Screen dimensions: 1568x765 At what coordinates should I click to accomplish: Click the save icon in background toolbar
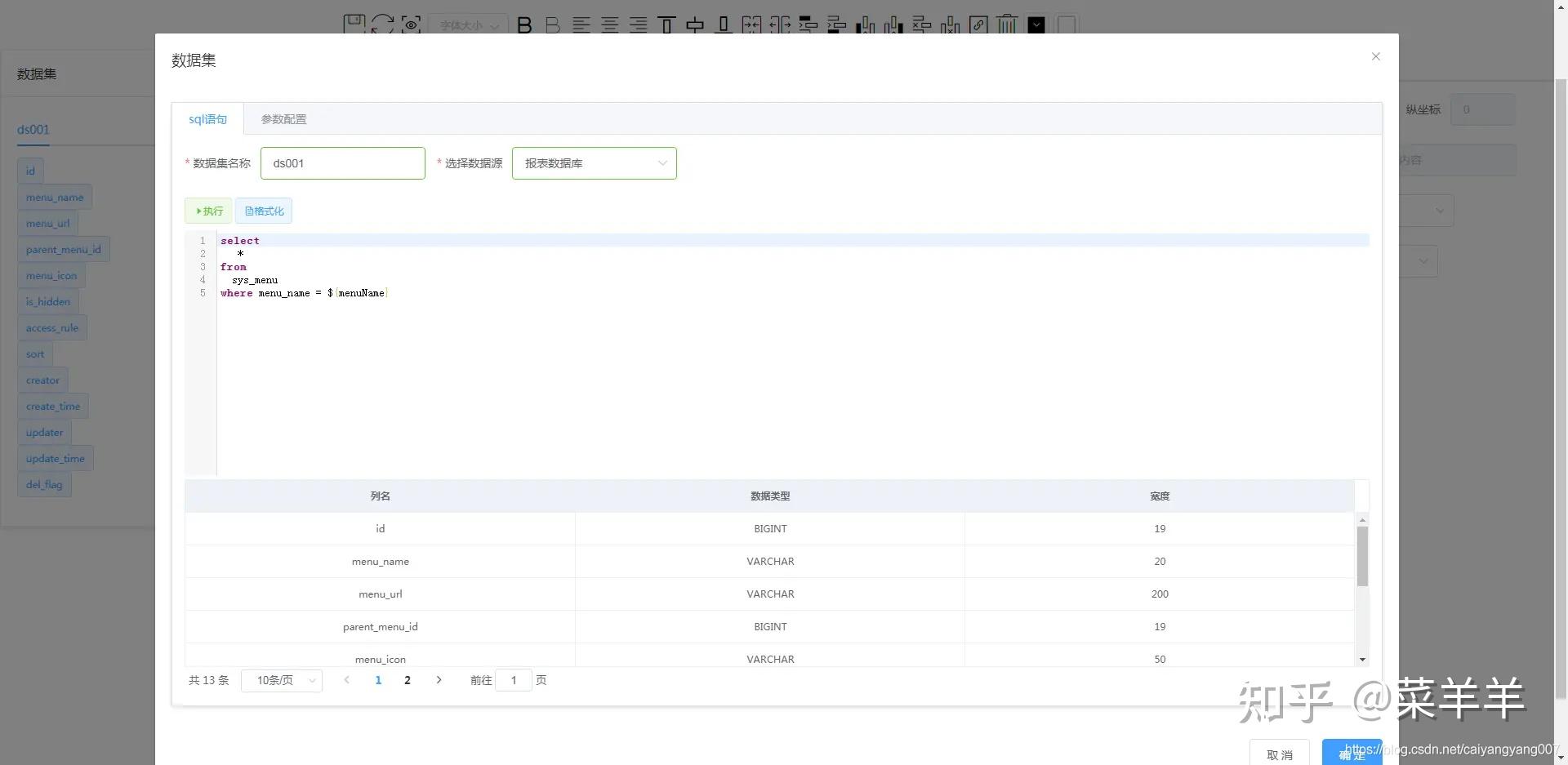pos(354,24)
